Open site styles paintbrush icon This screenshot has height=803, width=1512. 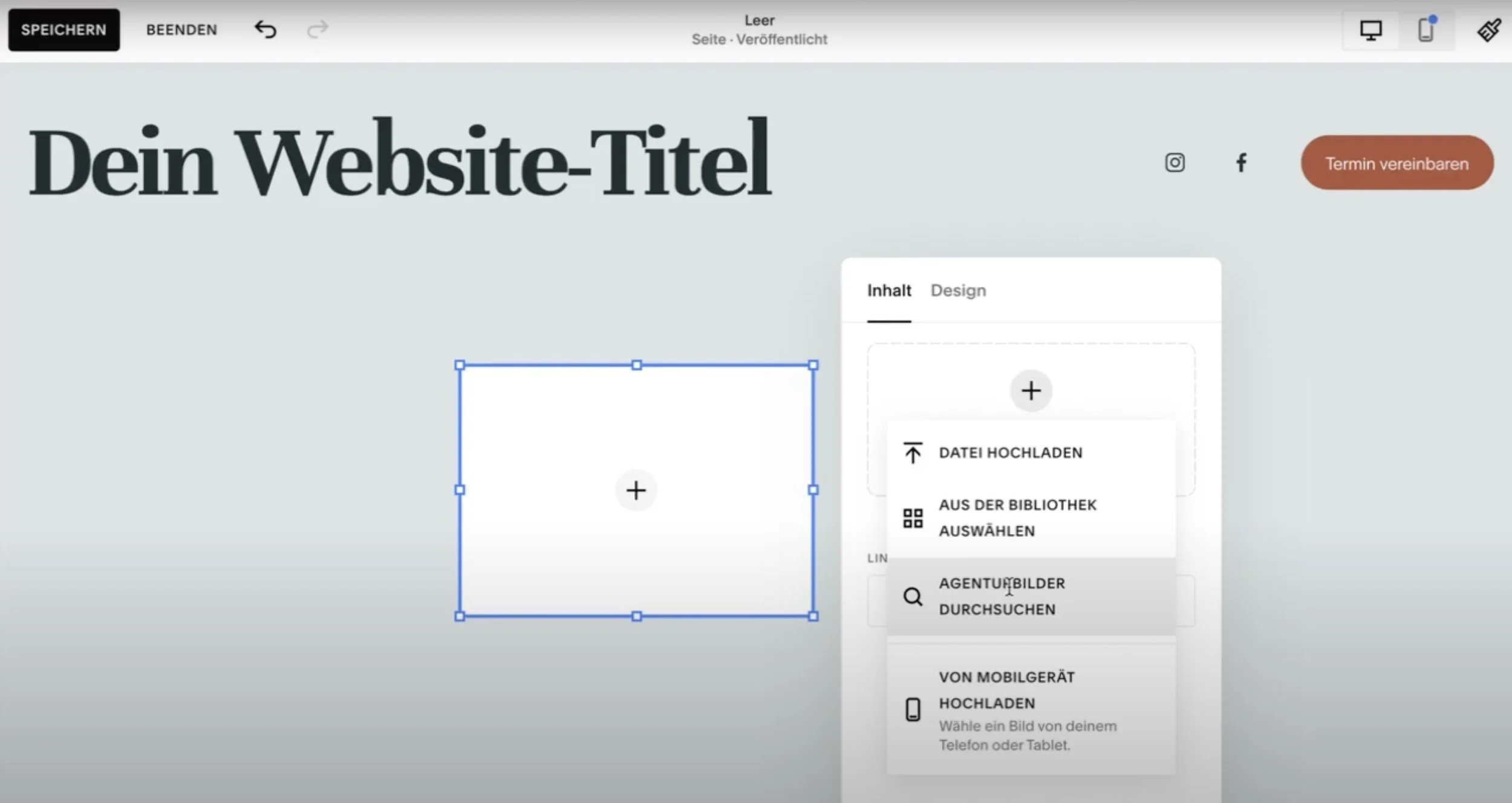[1488, 30]
